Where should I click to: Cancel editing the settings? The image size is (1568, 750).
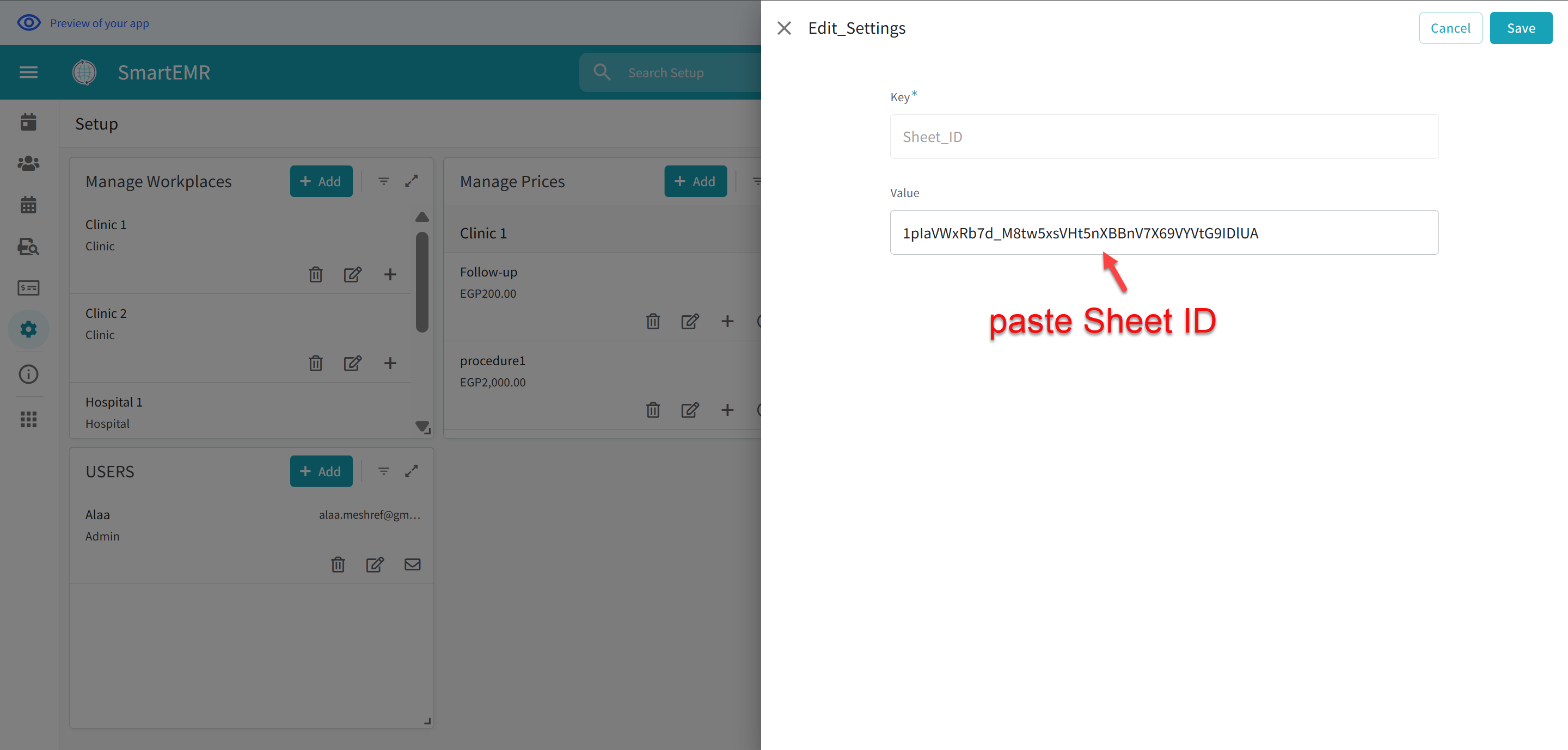coord(1450,28)
